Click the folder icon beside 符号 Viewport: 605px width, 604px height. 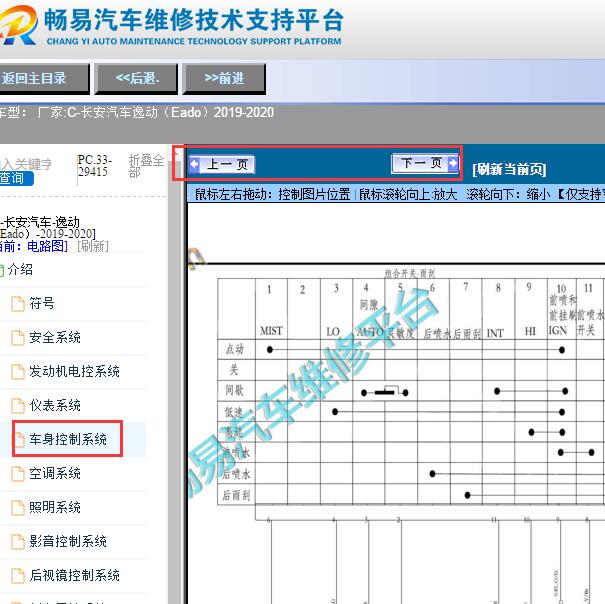[x=18, y=304]
